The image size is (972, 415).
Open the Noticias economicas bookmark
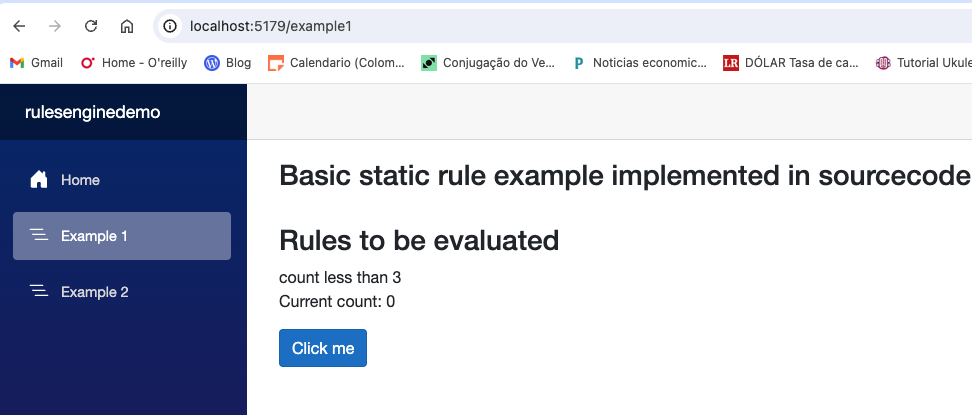(x=639, y=62)
